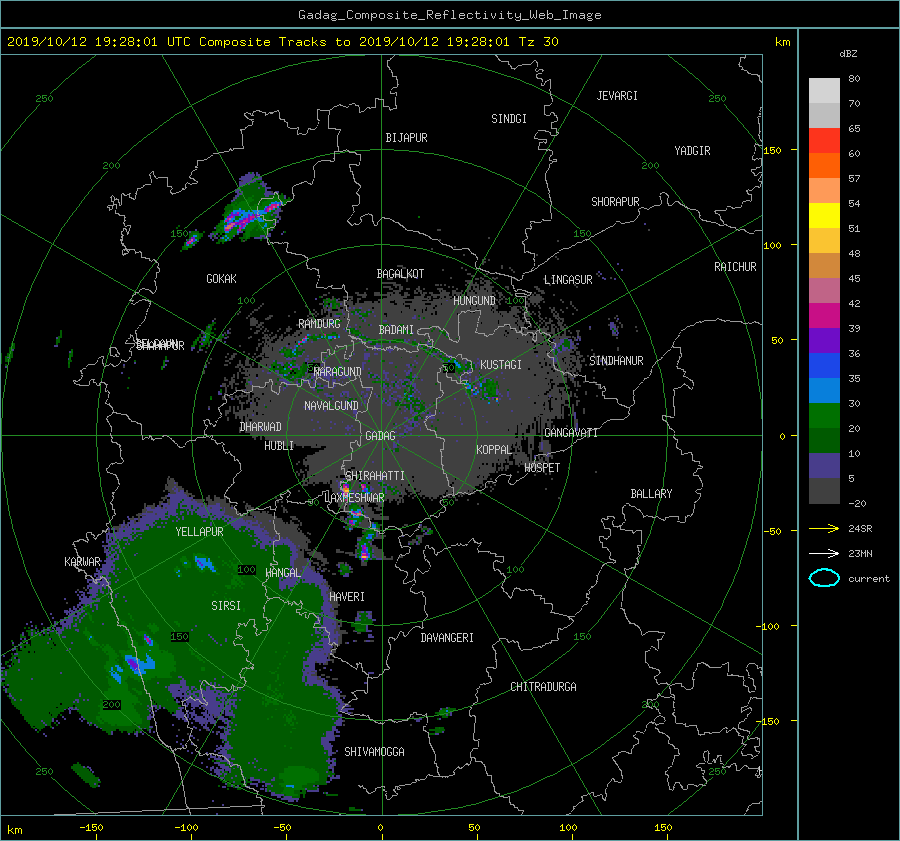This screenshot has height=841, width=900.
Task: Click the YADGIR city label
Action: click(x=692, y=151)
